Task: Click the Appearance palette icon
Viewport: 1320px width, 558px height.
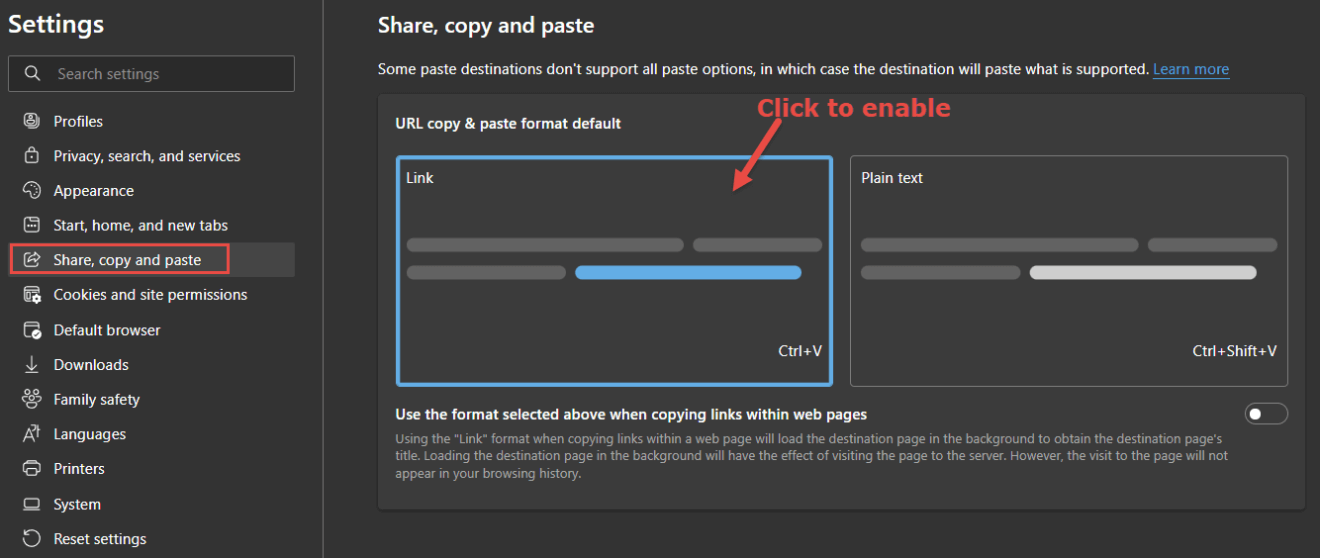Action: coord(32,191)
